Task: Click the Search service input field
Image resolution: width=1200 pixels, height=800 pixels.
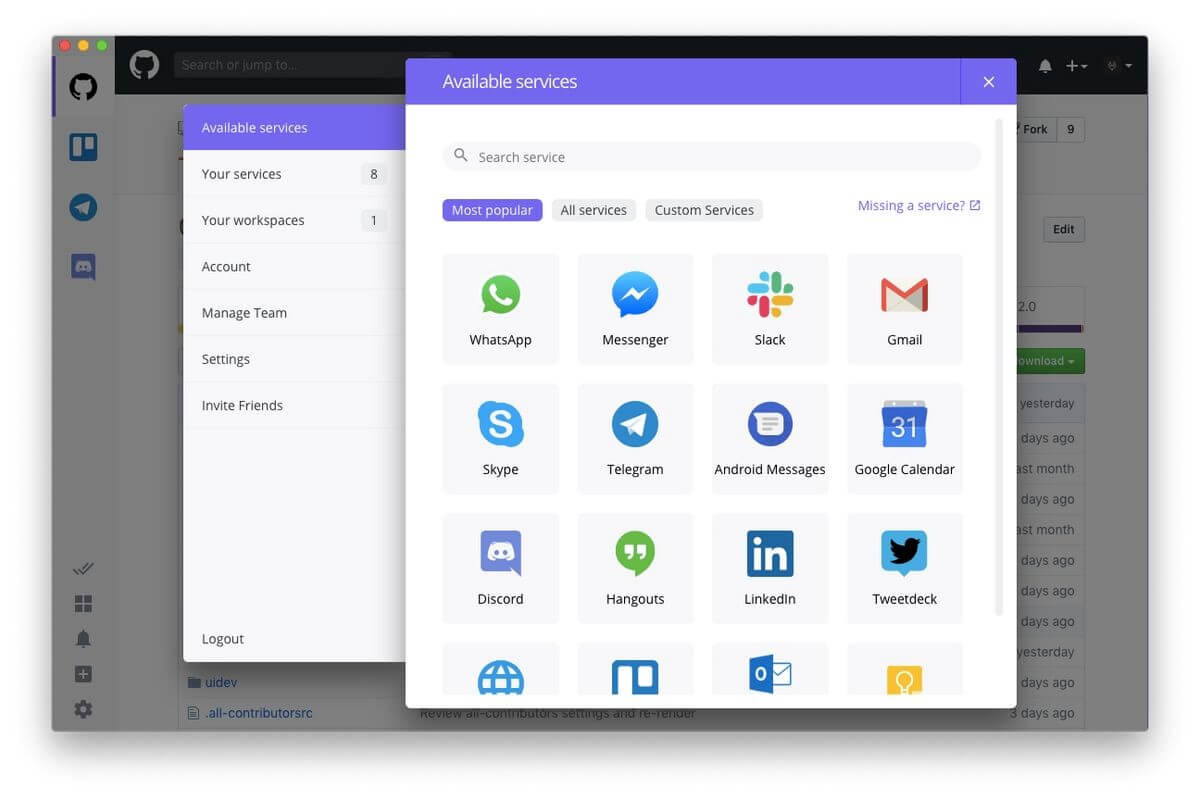Action: 711,156
